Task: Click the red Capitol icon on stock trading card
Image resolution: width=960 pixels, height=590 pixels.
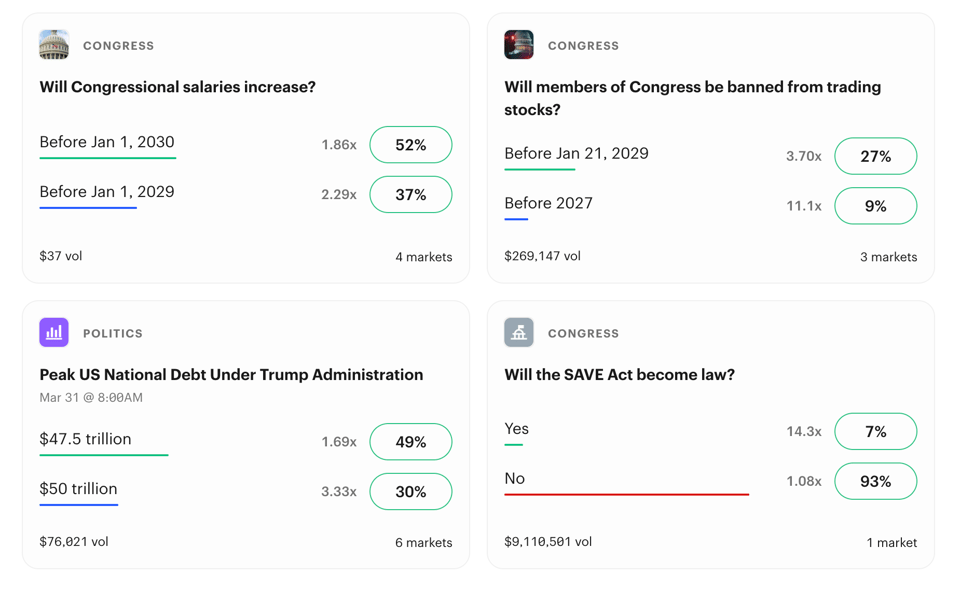Action: (x=519, y=45)
